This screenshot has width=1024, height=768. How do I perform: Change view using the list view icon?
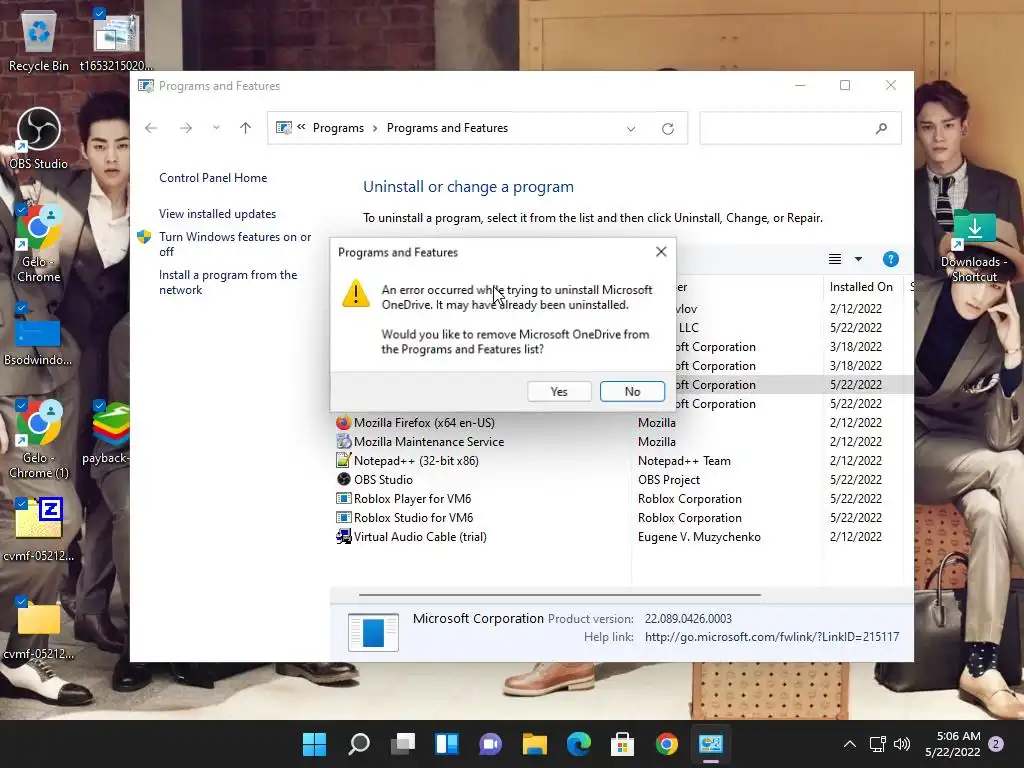click(x=835, y=259)
